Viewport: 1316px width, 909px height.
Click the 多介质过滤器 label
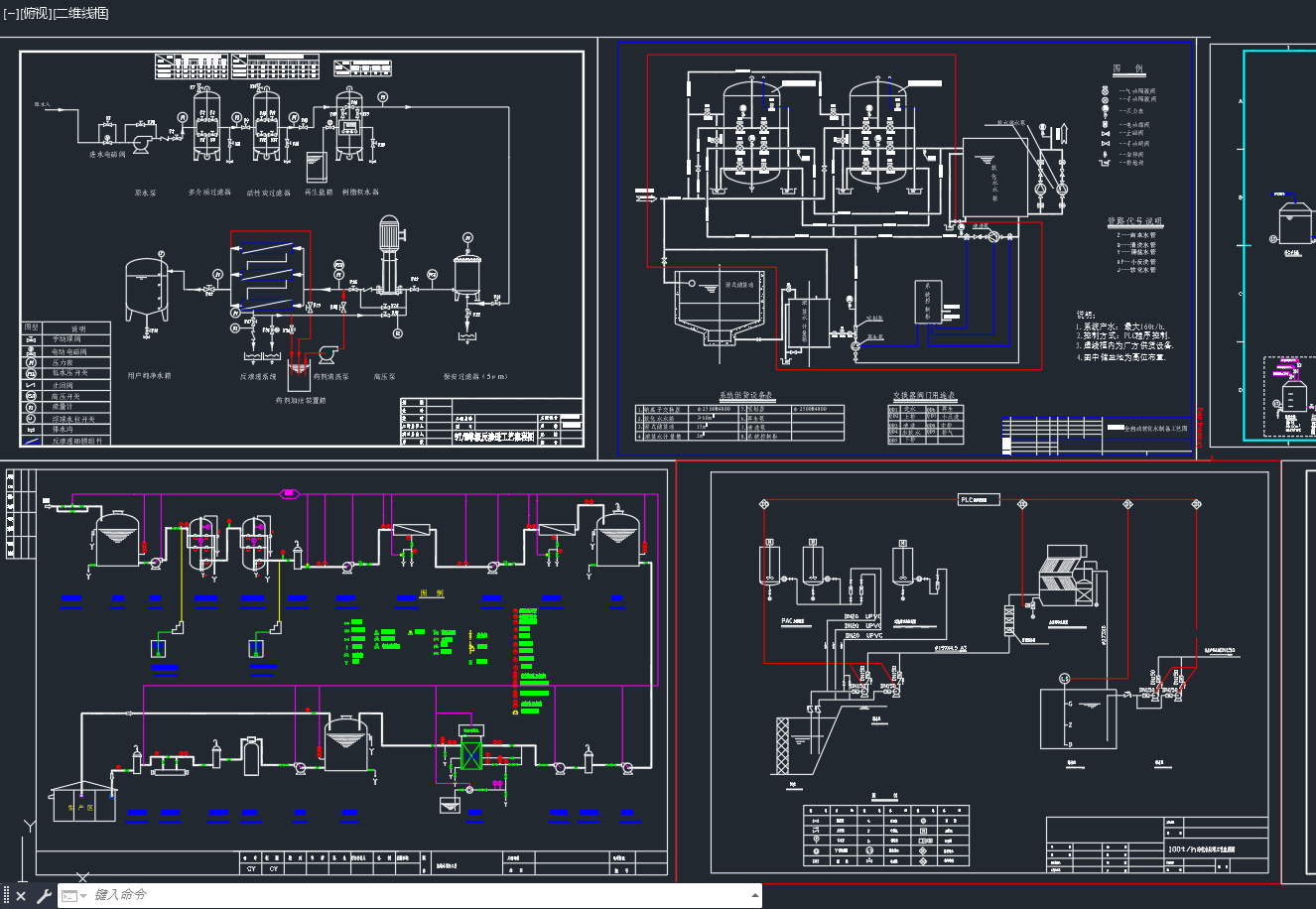tap(209, 193)
